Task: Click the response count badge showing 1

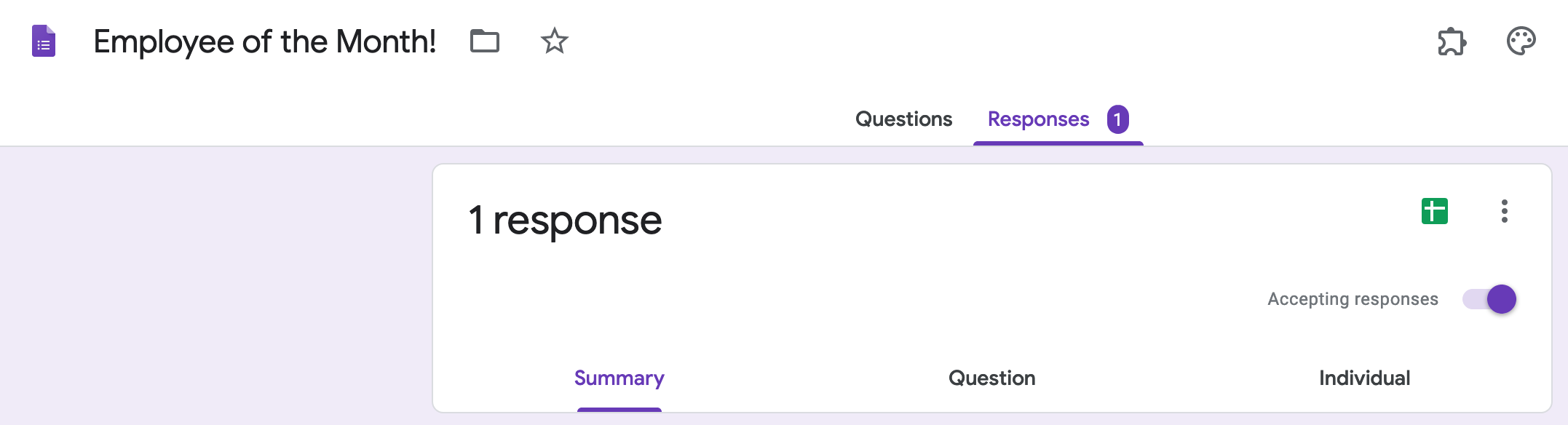Action: pyautogui.click(x=1117, y=119)
